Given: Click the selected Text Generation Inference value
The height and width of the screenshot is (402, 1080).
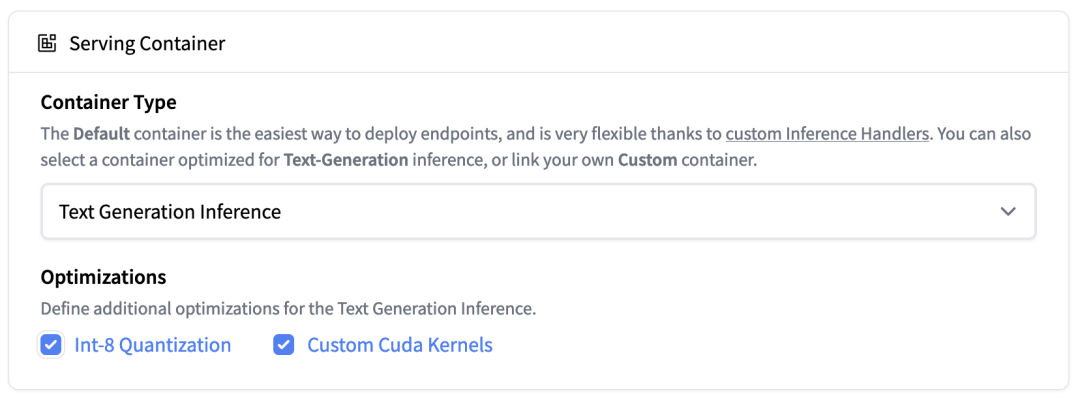Looking at the screenshot, I should 170,211.
